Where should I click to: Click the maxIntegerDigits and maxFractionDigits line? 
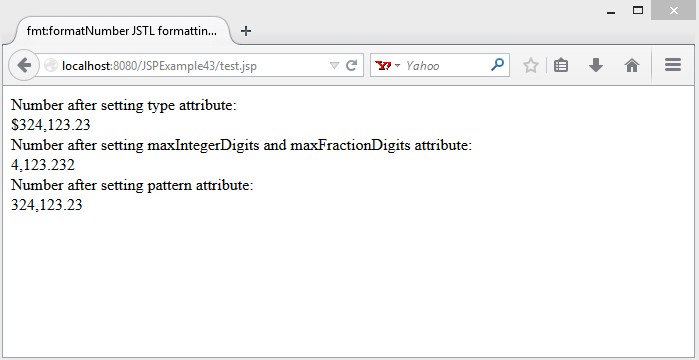(x=241, y=145)
